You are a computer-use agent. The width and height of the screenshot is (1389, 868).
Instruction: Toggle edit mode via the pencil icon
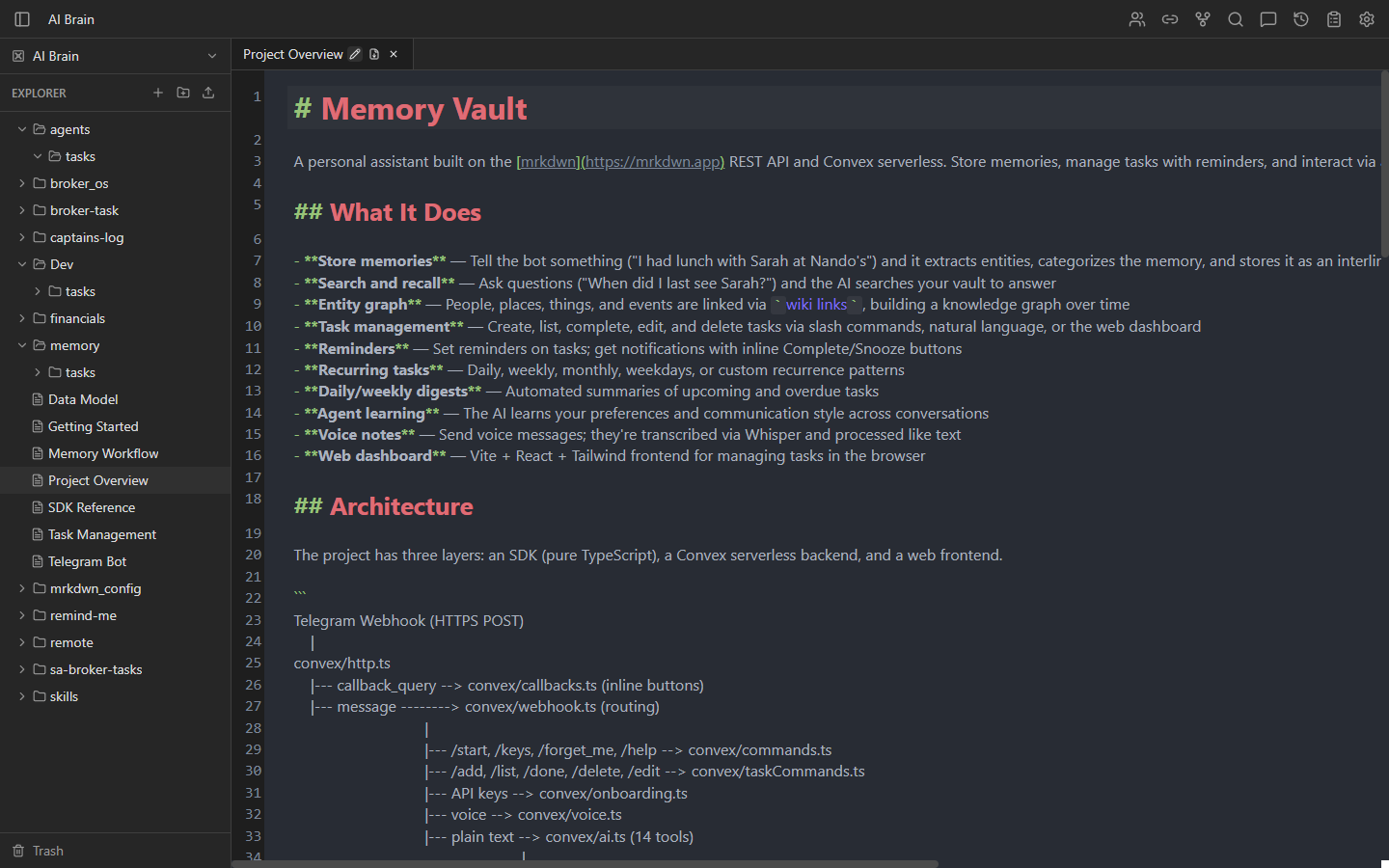[x=355, y=54]
